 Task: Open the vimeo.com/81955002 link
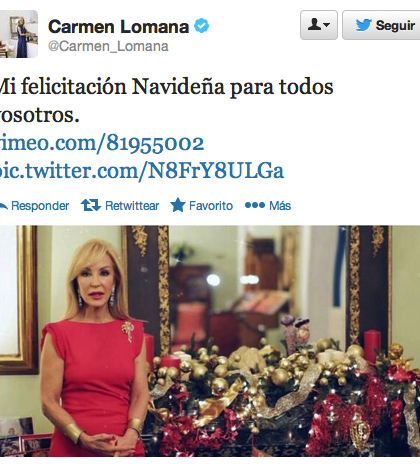click(102, 143)
